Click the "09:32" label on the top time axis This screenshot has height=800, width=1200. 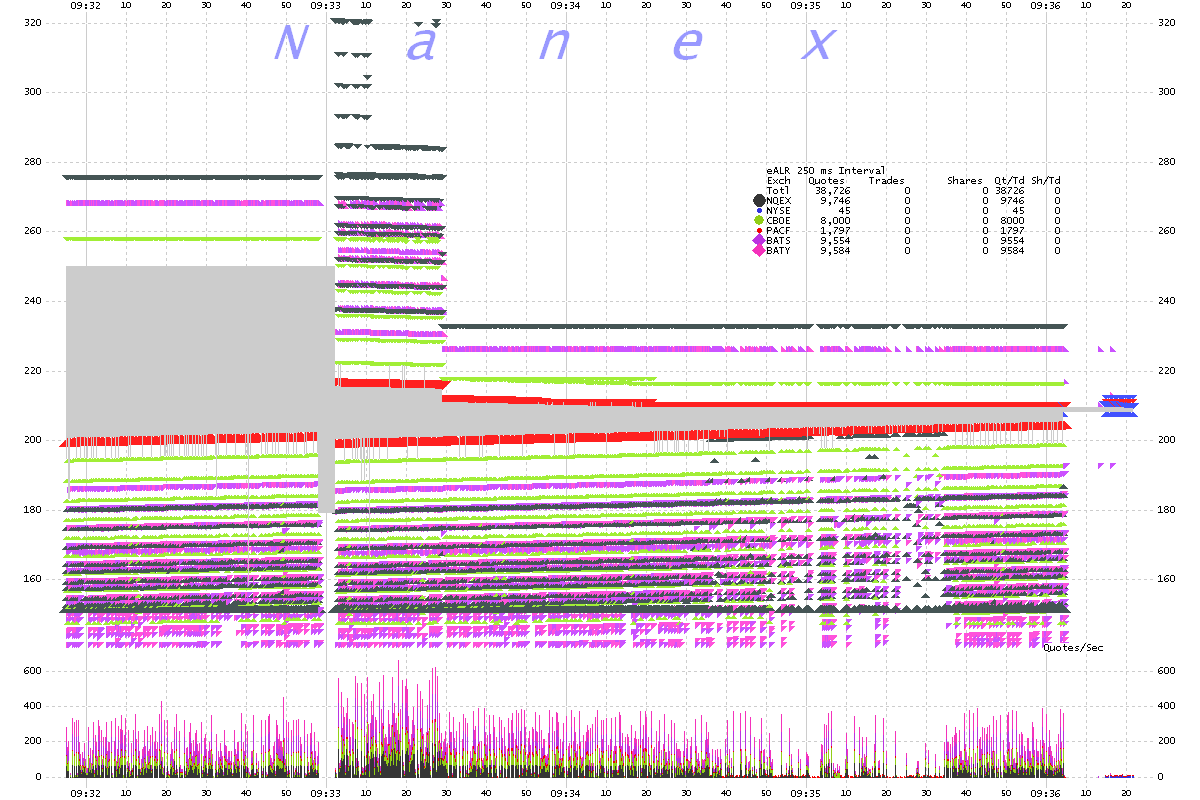click(86, 5)
